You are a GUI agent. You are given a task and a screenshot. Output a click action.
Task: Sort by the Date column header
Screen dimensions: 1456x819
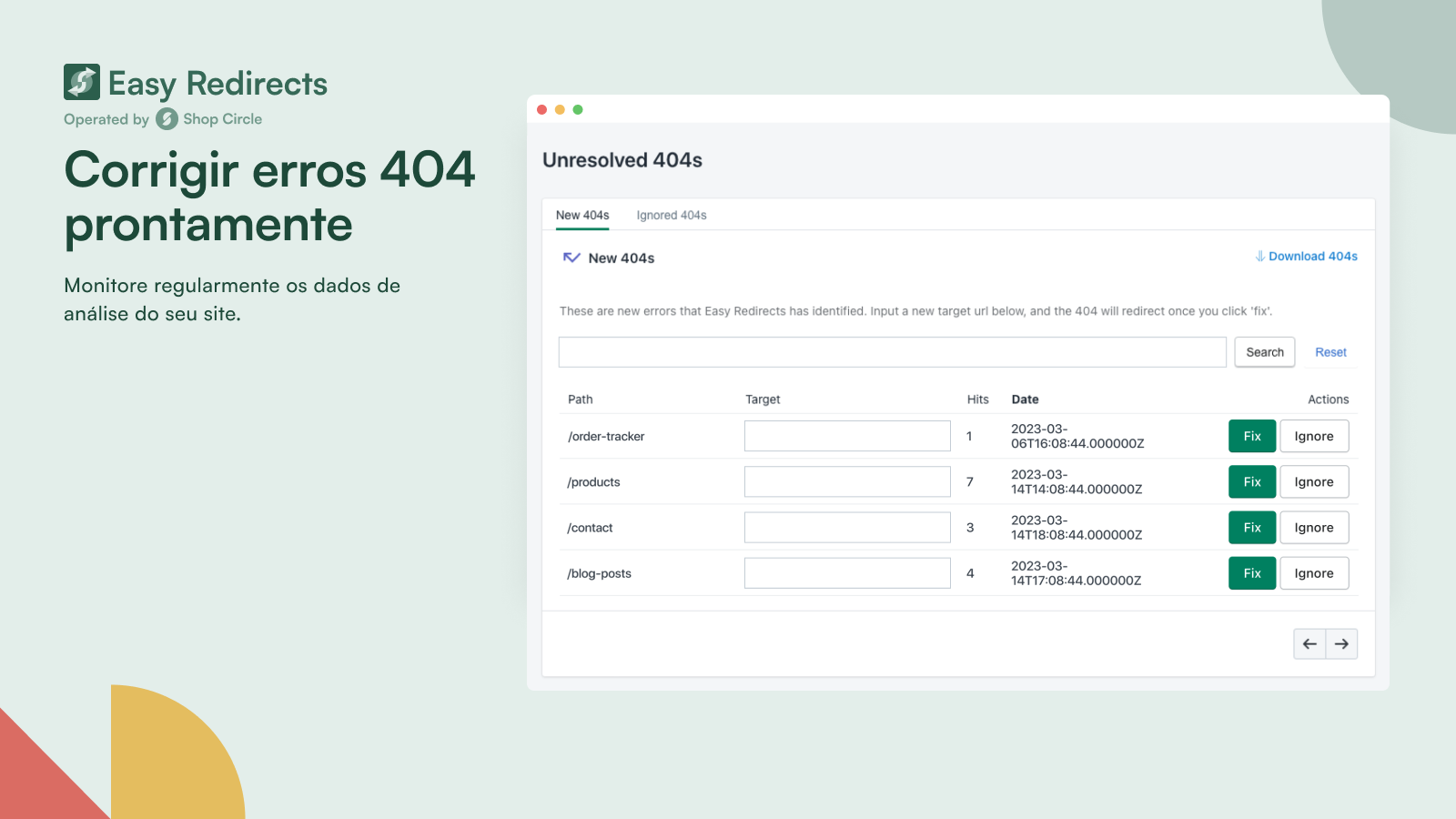click(x=1025, y=399)
